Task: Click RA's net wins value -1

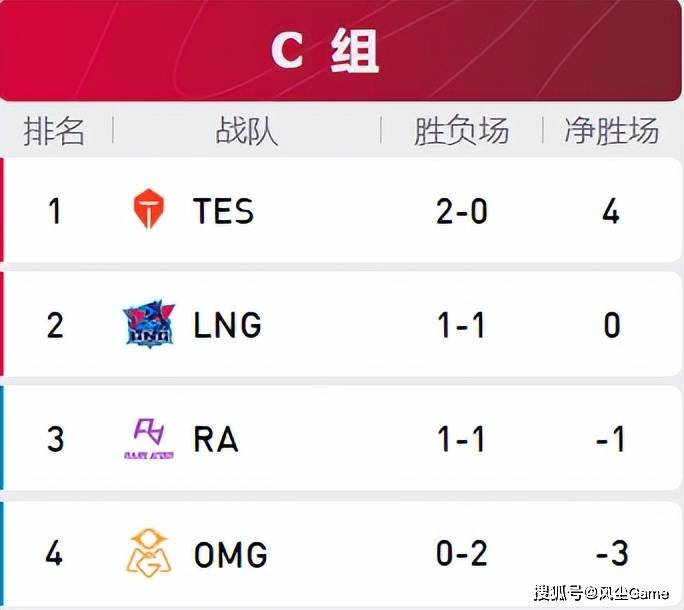Action: point(610,439)
